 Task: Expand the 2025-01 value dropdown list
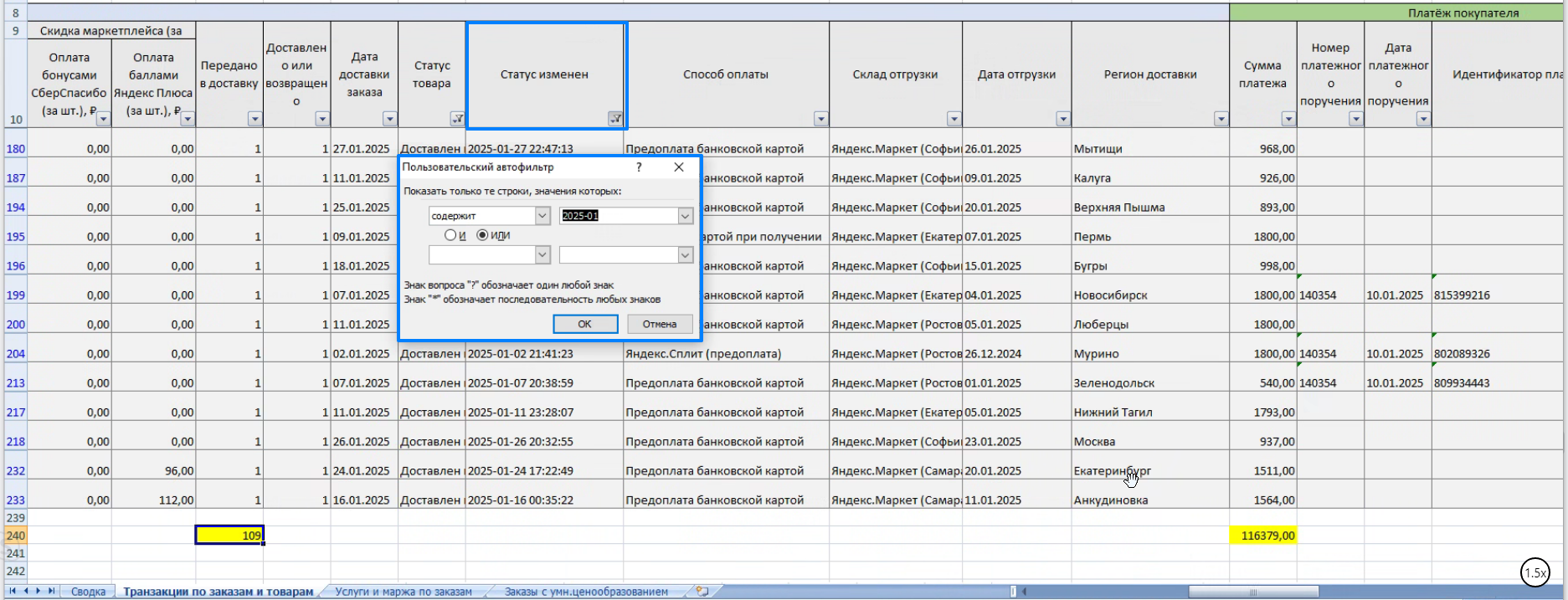(x=685, y=216)
